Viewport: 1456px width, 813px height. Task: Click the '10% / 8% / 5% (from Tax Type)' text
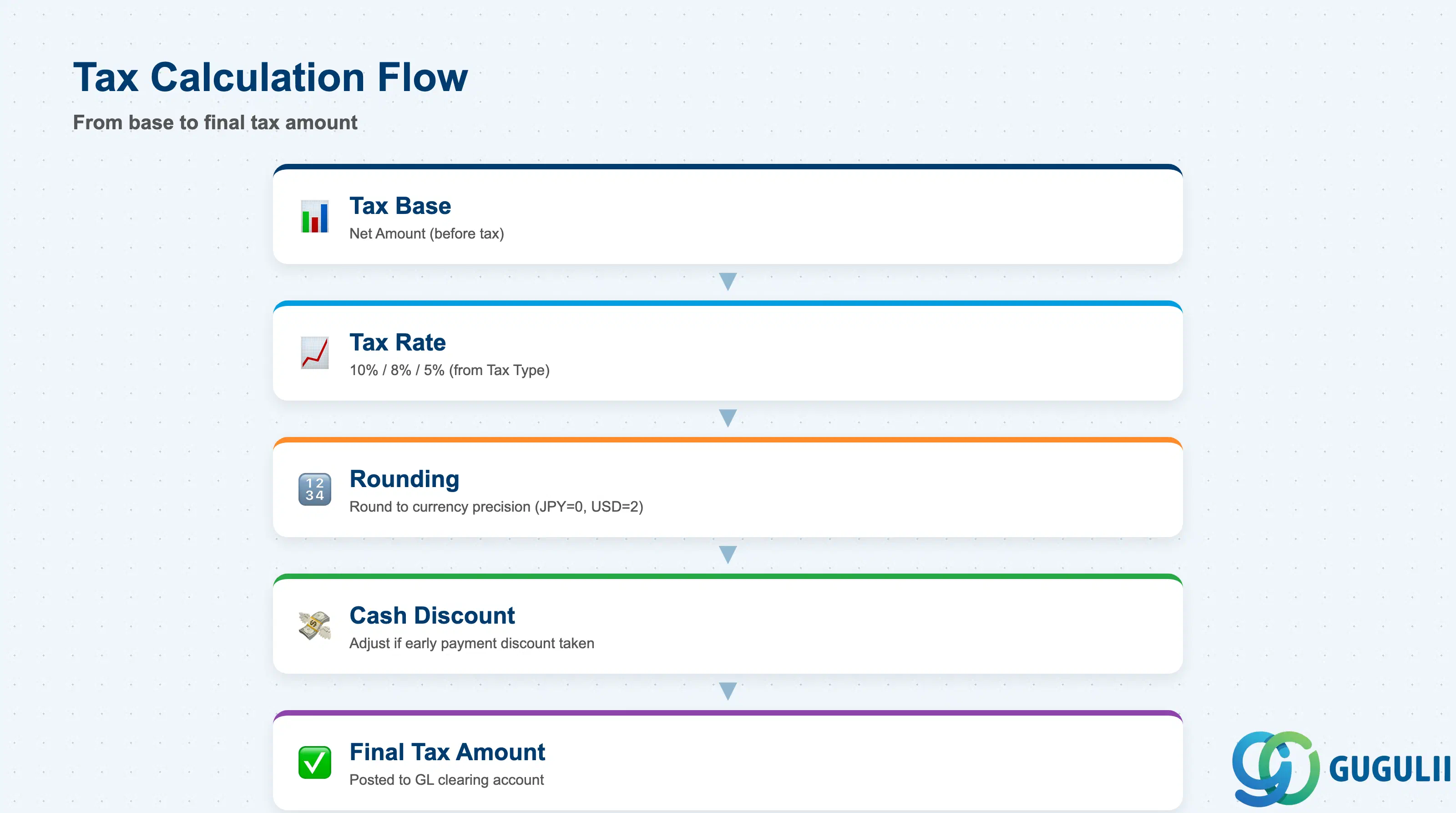tap(450, 371)
